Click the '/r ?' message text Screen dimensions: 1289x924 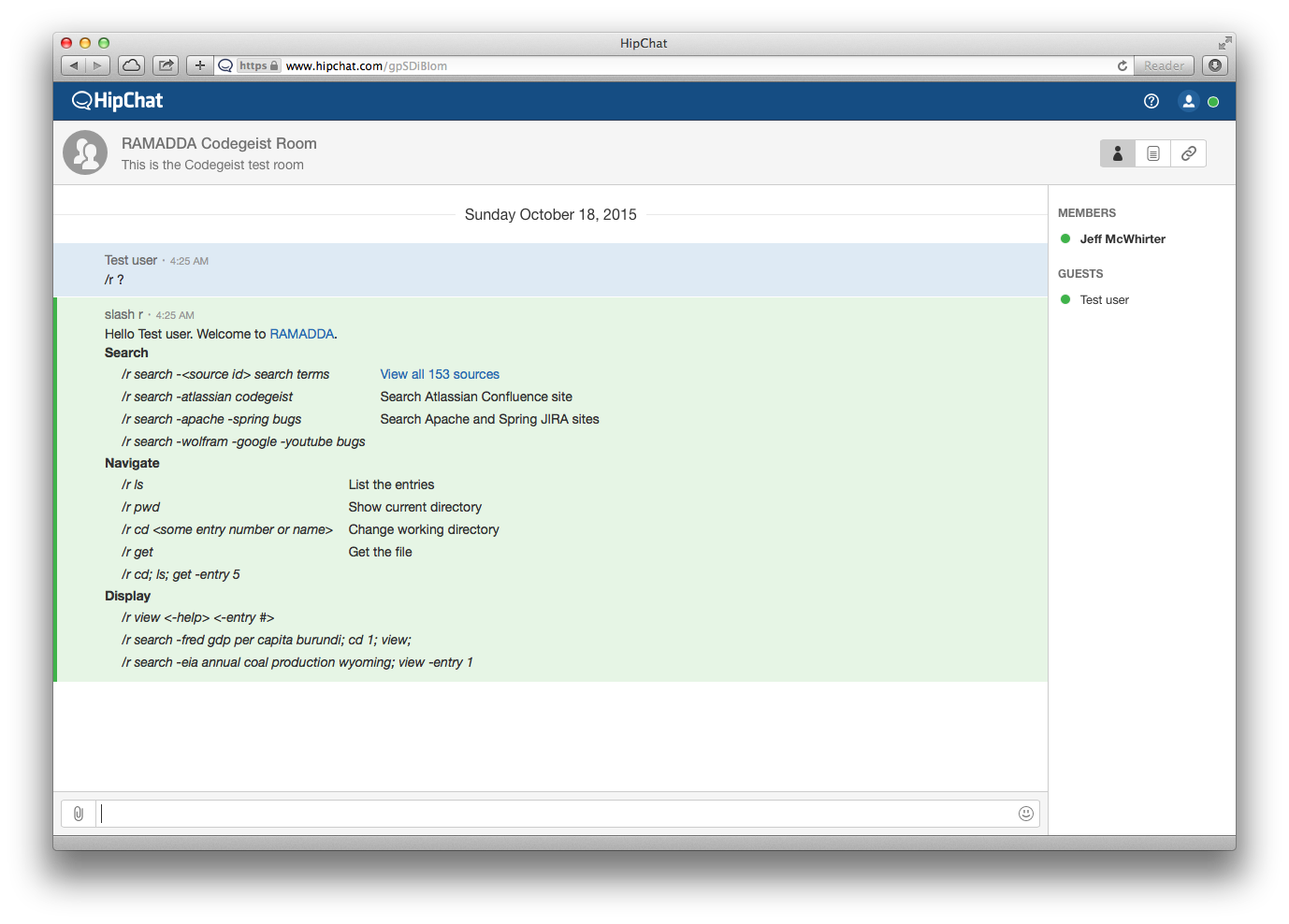[x=114, y=280]
